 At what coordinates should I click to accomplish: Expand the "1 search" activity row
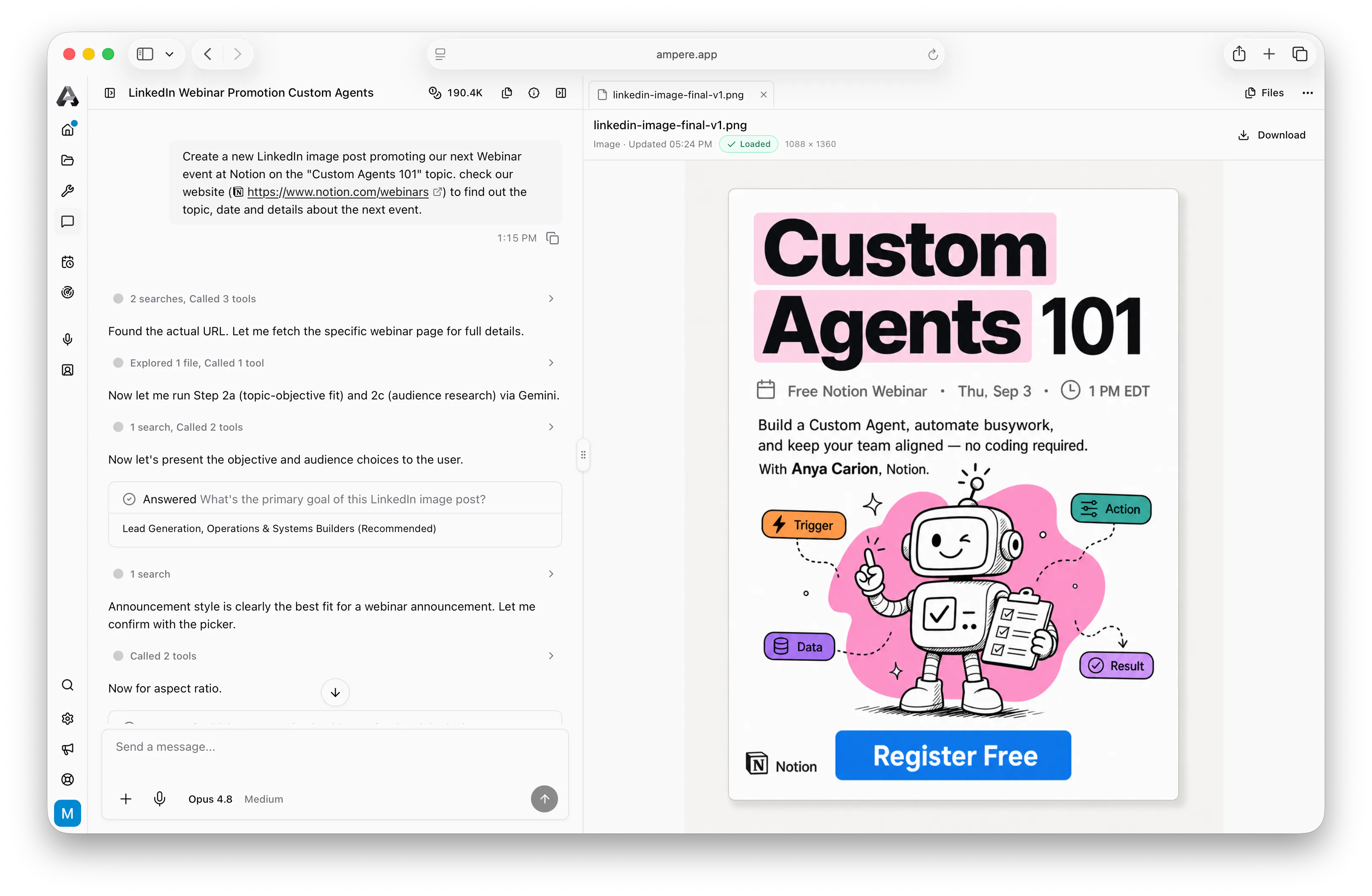(x=335, y=574)
